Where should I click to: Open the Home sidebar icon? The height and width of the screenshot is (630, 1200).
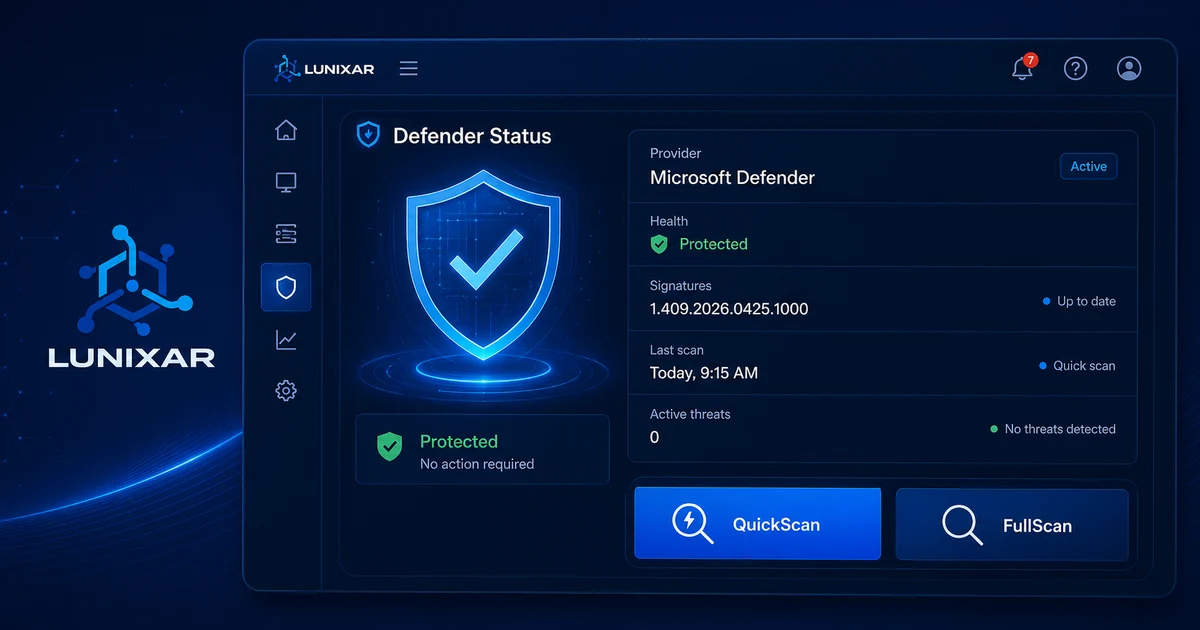click(286, 130)
